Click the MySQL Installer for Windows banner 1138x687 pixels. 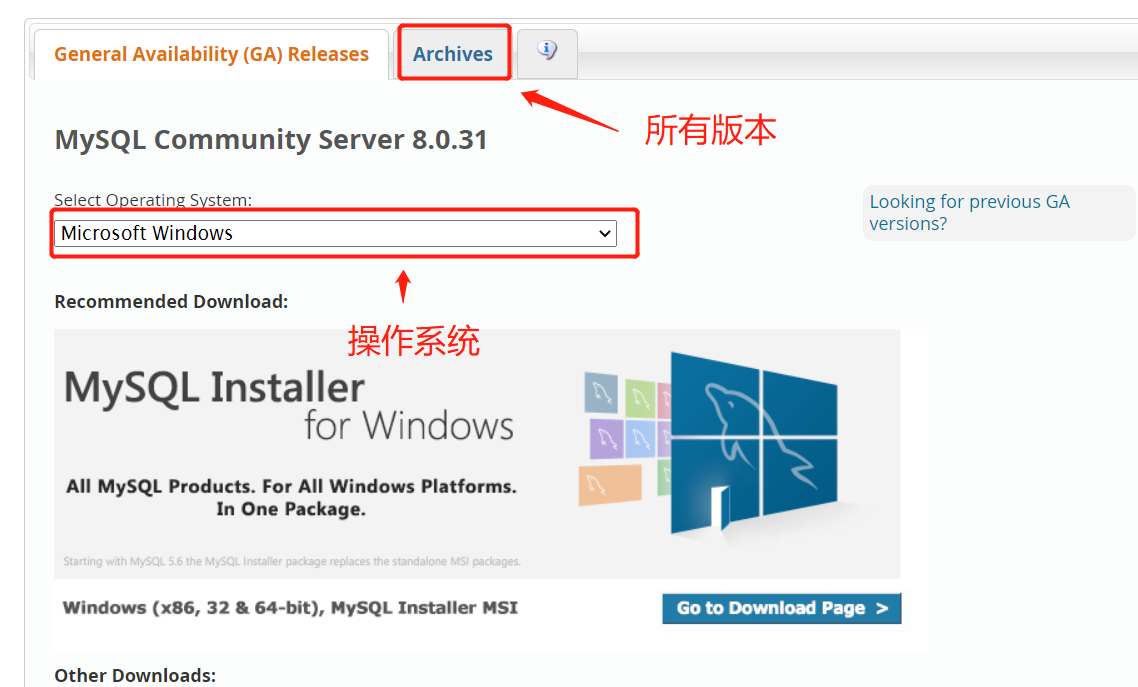coord(477,453)
